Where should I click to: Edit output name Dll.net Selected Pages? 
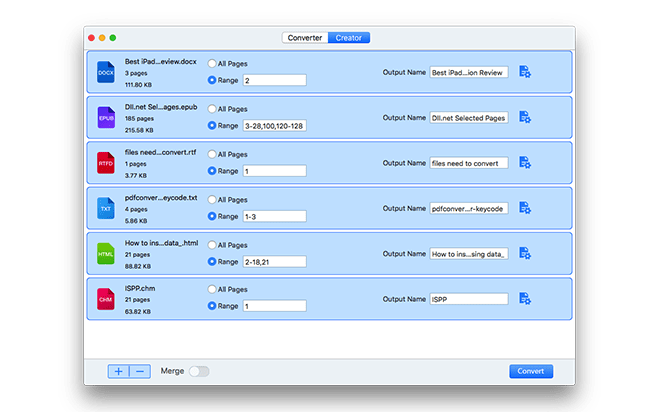click(x=469, y=118)
